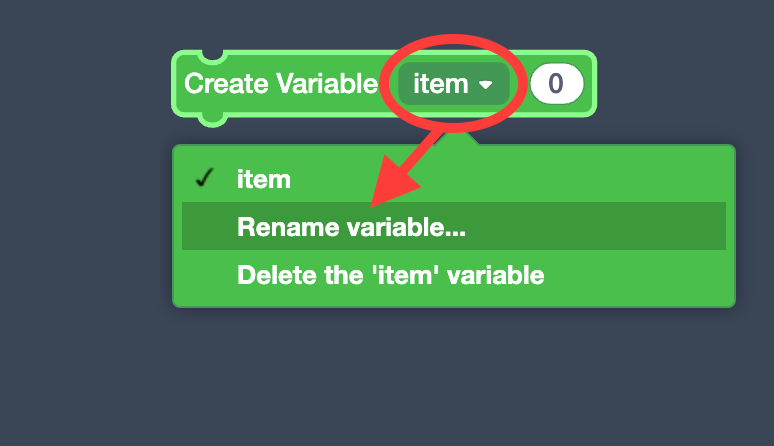Select the checked item variable option
The image size is (774, 446).
[264, 180]
